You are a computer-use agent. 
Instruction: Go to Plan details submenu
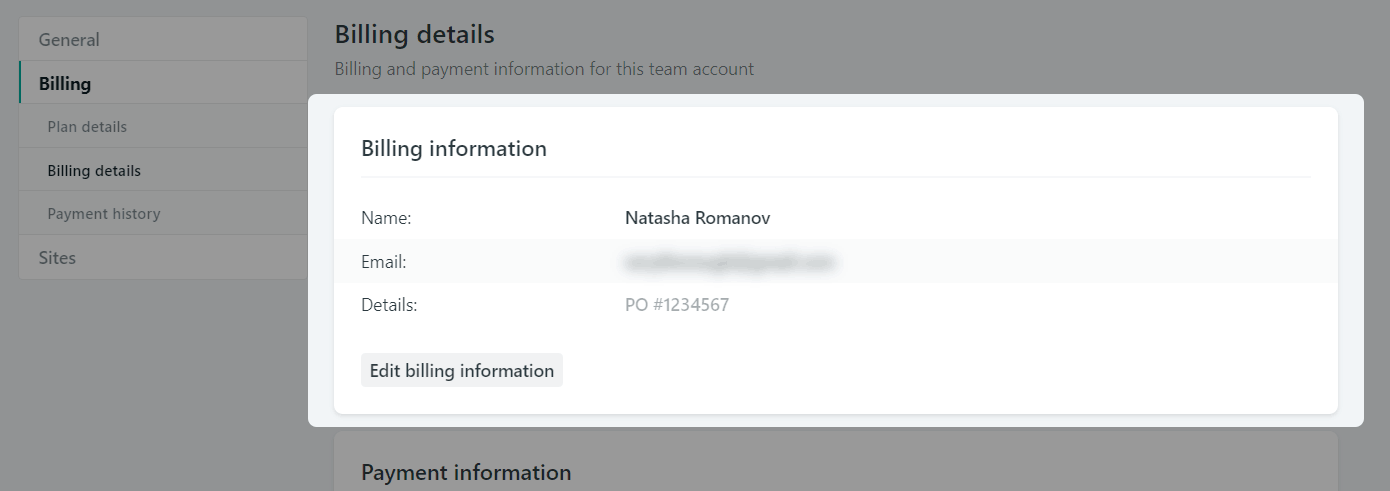pos(87,127)
